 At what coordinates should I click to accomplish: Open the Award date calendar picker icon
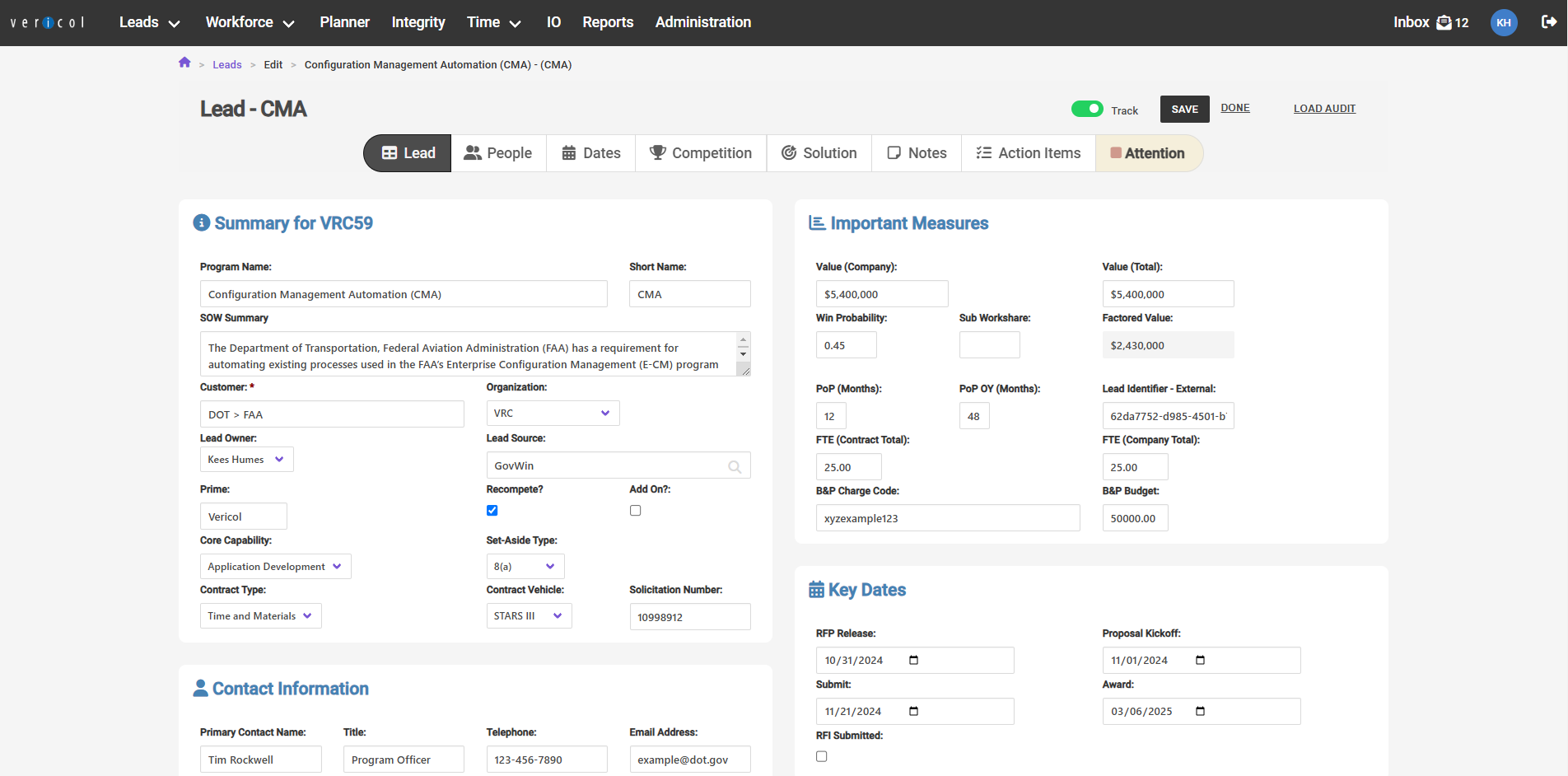(1200, 711)
